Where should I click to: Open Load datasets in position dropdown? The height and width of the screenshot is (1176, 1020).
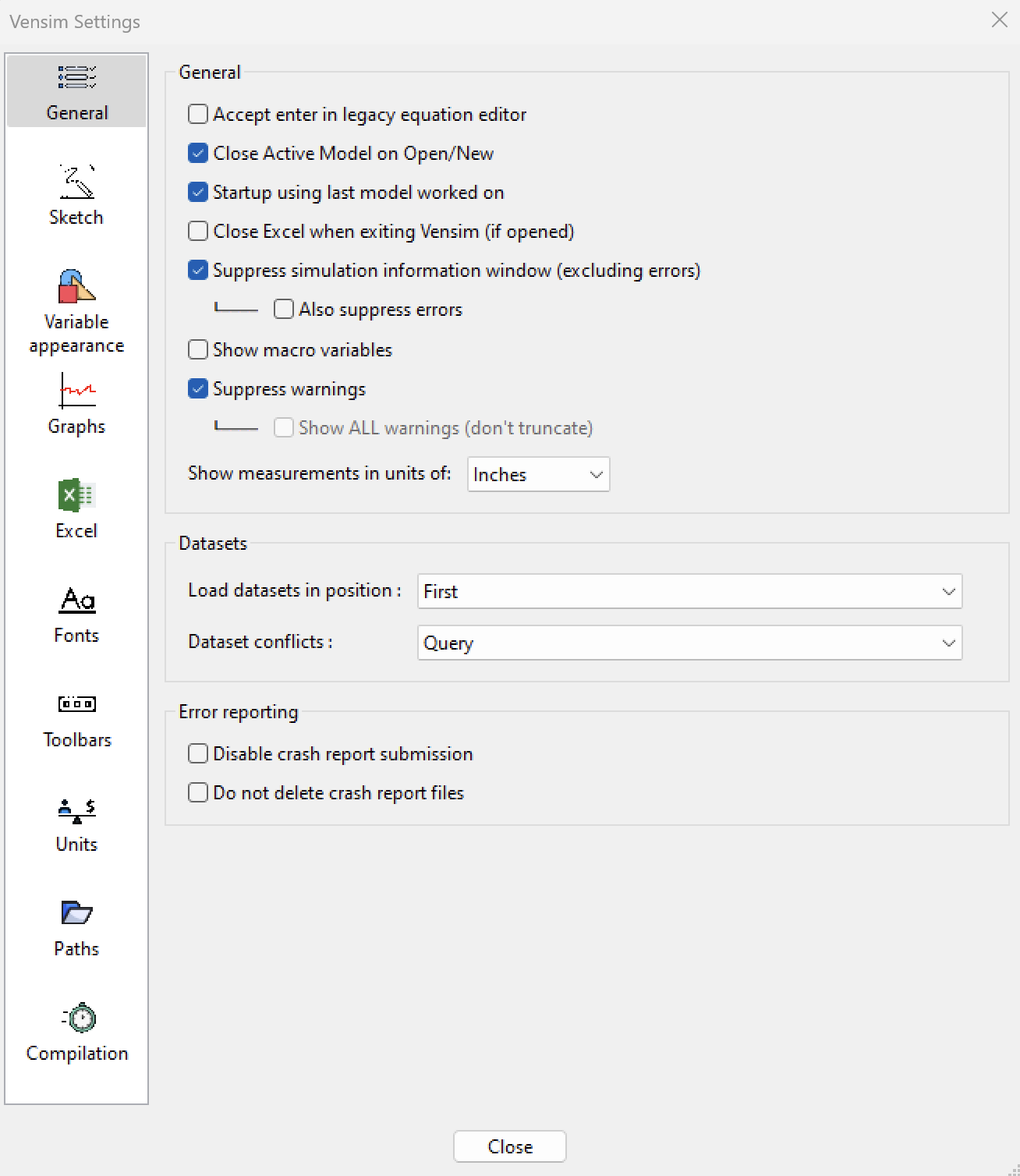(689, 591)
